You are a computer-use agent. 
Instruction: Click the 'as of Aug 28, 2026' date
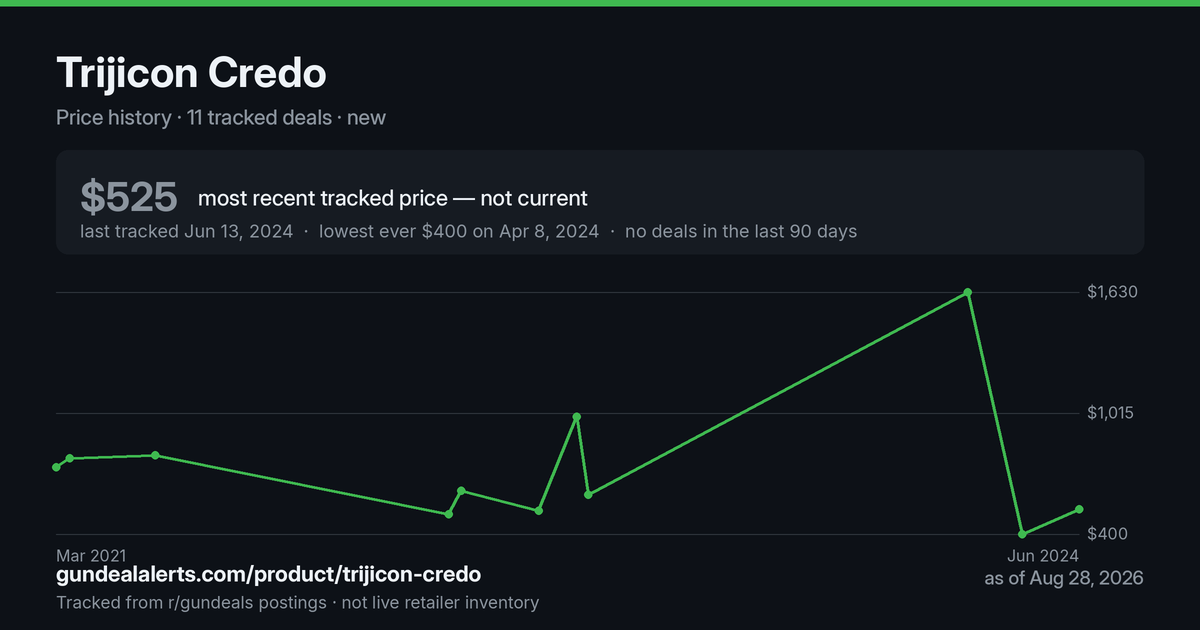tap(1064, 578)
